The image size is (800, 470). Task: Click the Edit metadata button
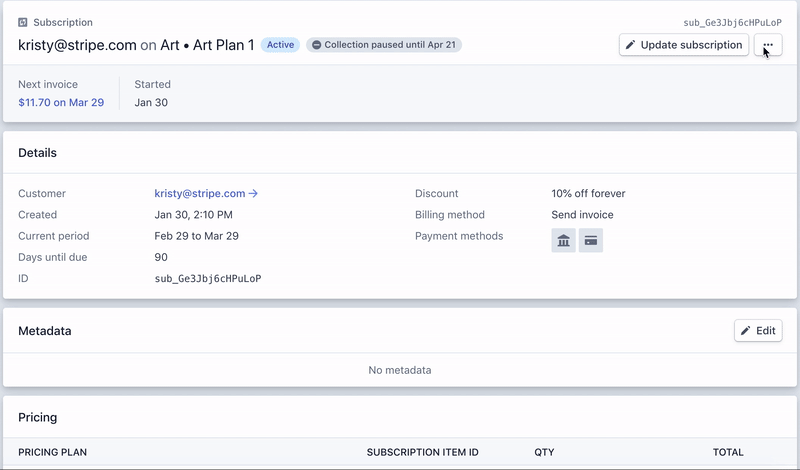pyautogui.click(x=758, y=330)
